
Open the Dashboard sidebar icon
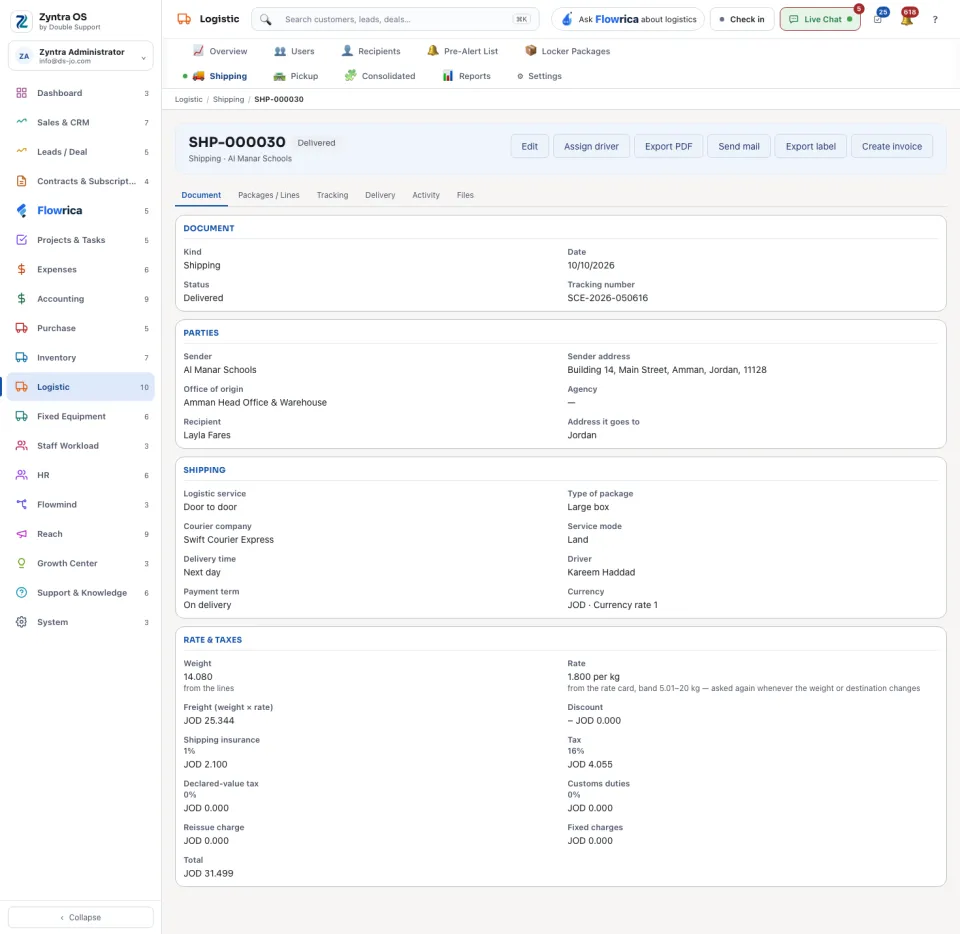point(21,93)
